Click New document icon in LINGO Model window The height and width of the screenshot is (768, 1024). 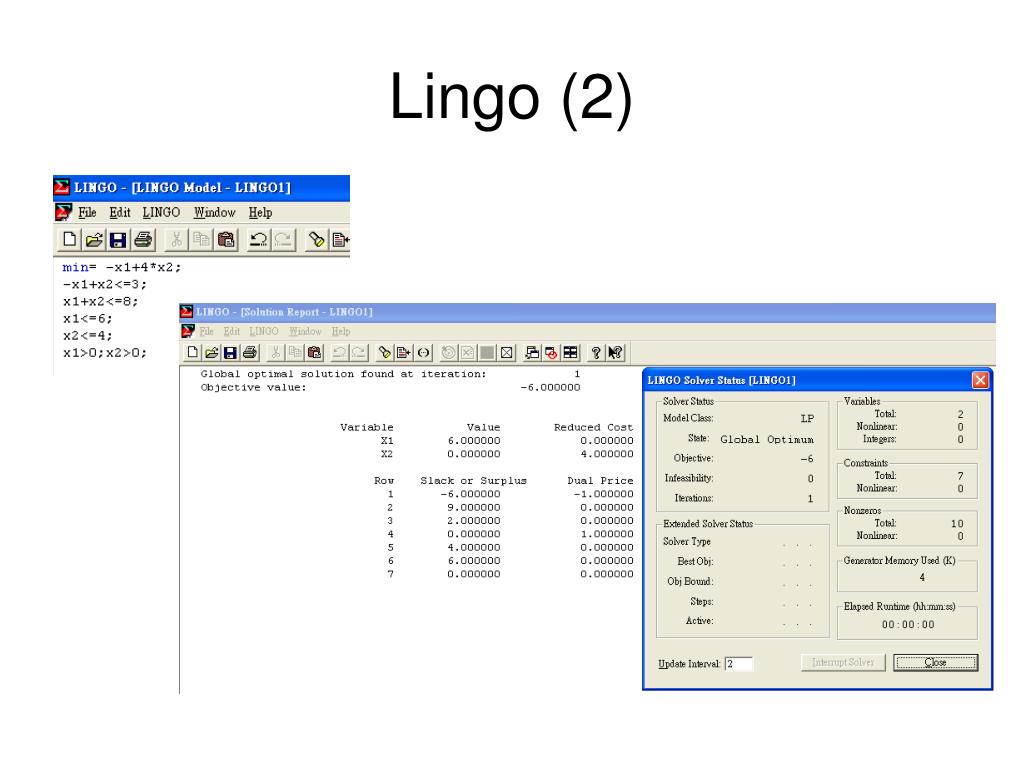pyautogui.click(x=69, y=240)
